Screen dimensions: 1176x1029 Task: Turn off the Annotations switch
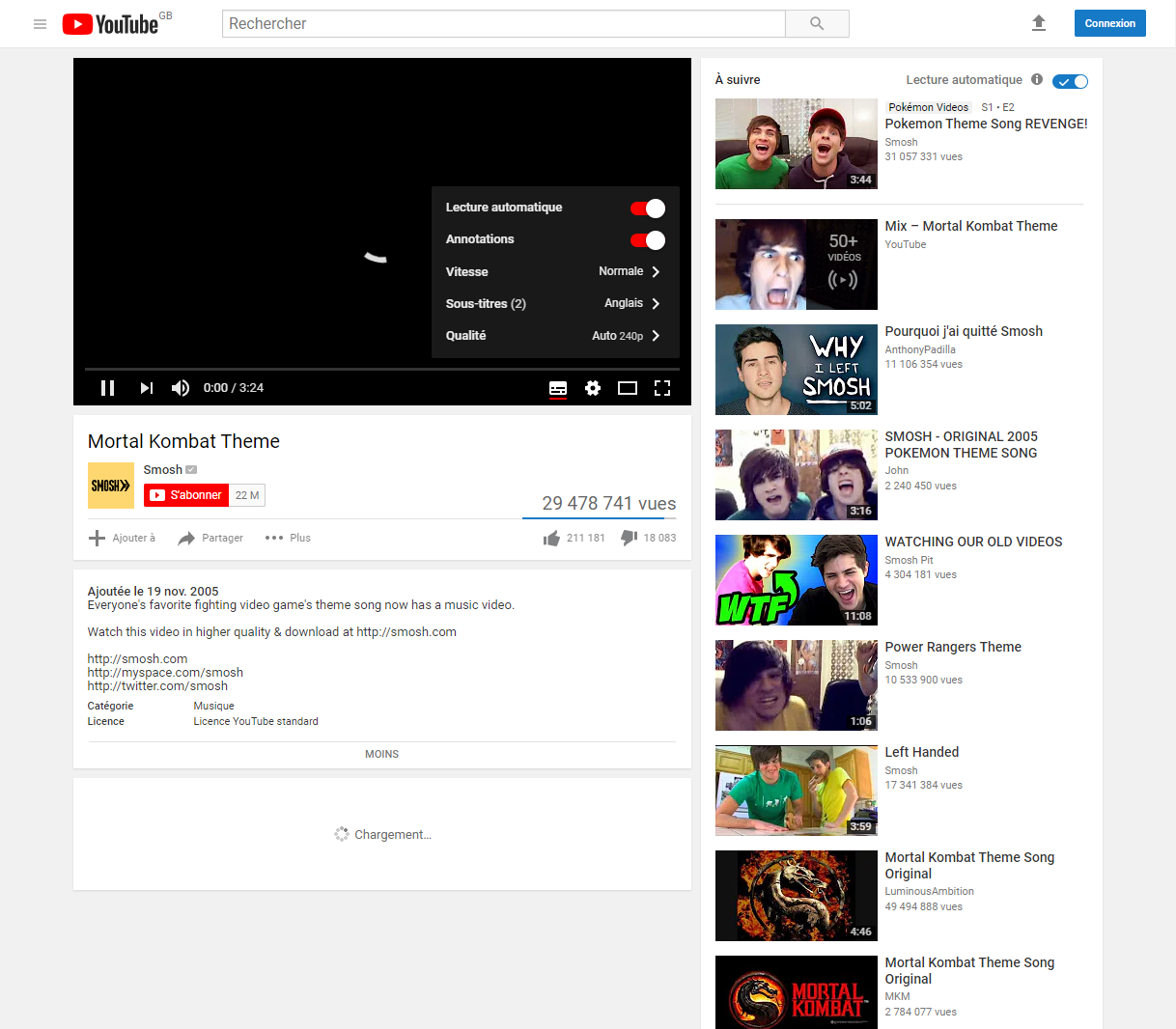point(647,240)
